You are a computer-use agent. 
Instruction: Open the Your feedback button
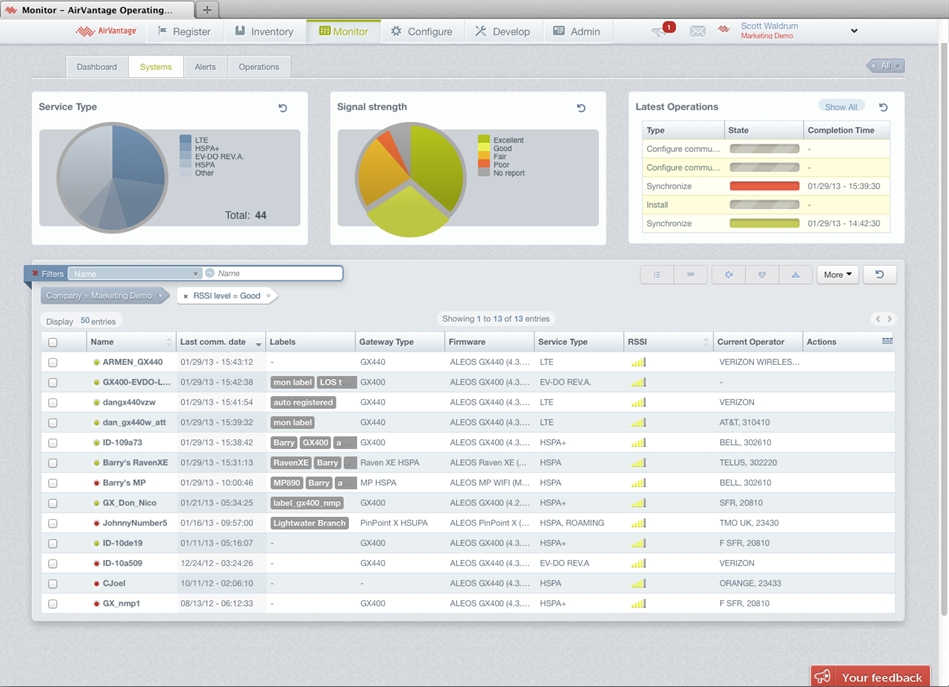pos(870,677)
